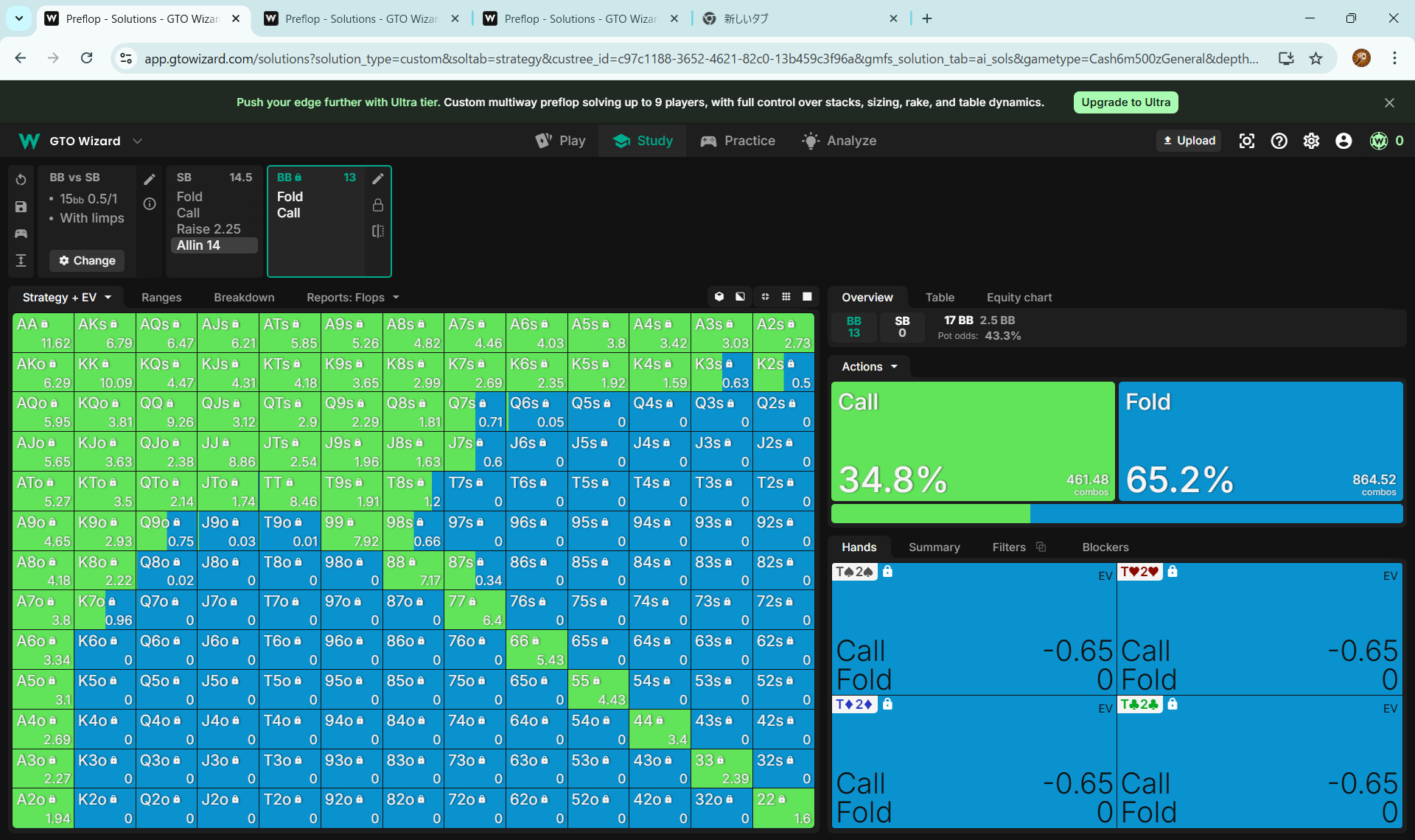
Task: Switch matrix to the dense grid view
Action: 786,297
